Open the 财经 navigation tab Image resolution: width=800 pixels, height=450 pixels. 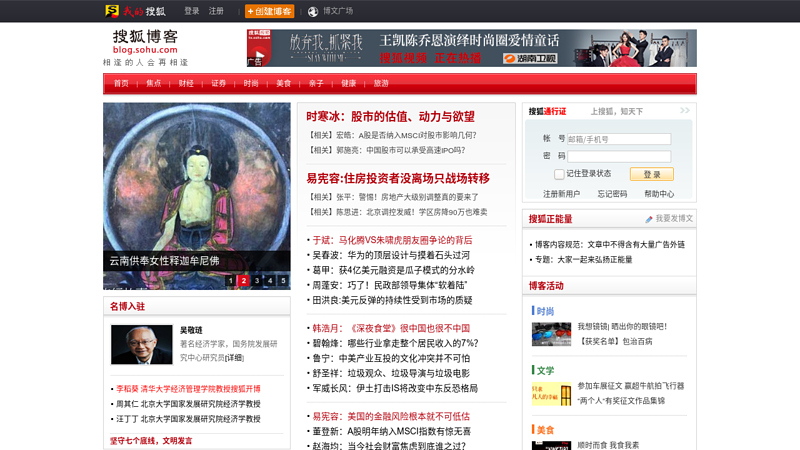(186, 83)
